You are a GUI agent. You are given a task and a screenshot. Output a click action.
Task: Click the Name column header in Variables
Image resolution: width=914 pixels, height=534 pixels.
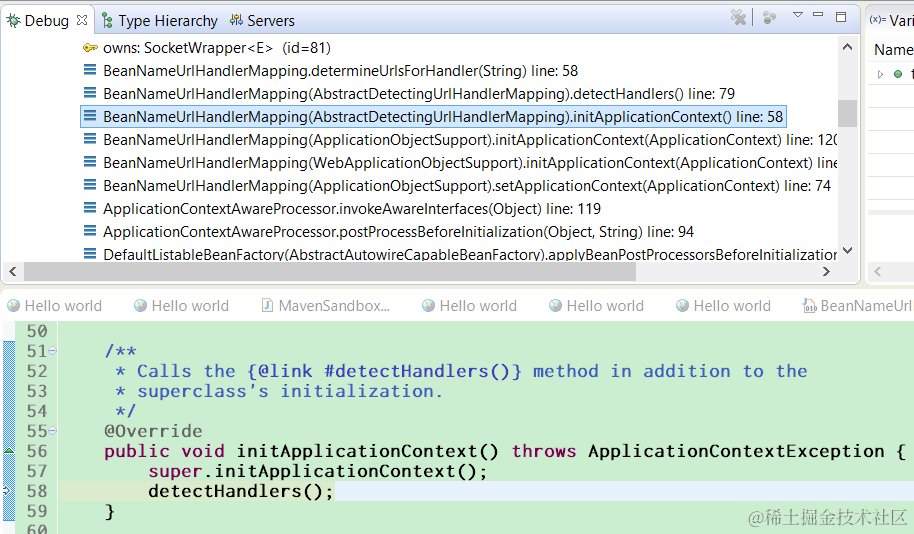tap(893, 50)
